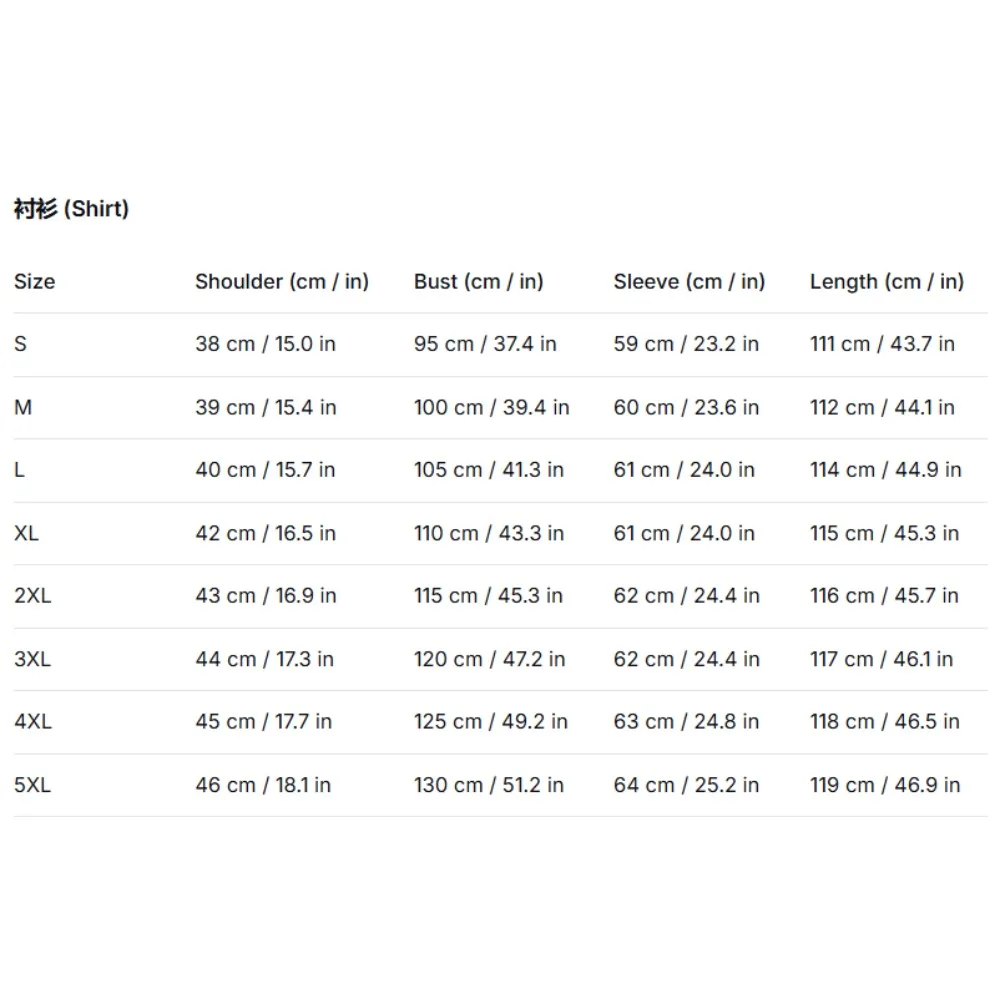Select the L size row label
The width and height of the screenshot is (1000, 1000).
coord(19,469)
